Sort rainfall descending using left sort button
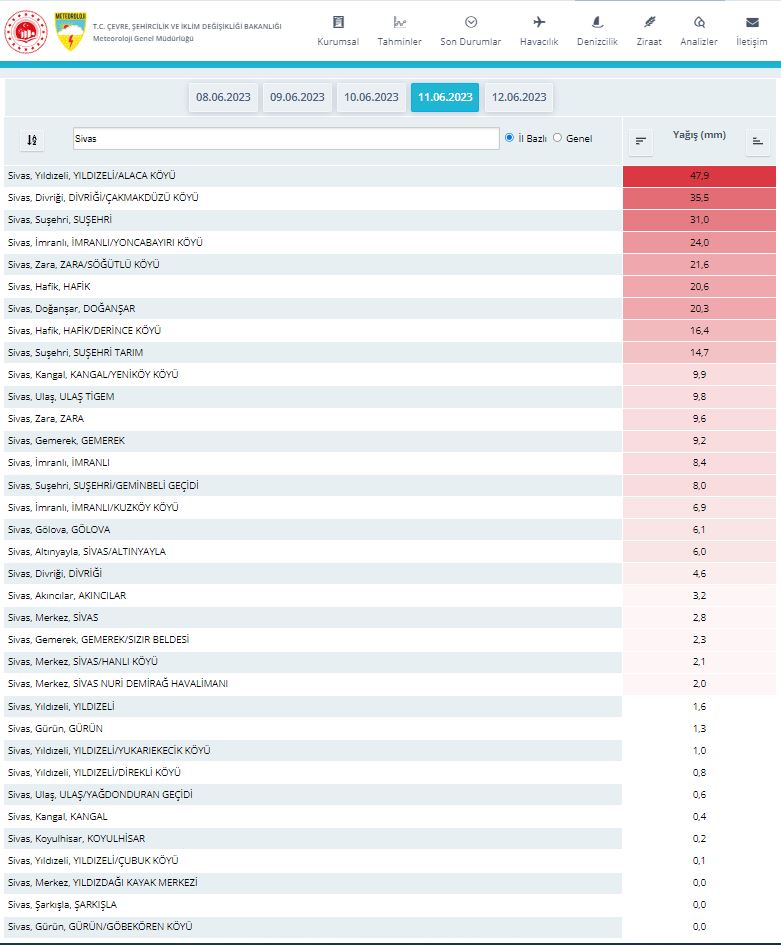The height and width of the screenshot is (945, 781). point(641,142)
